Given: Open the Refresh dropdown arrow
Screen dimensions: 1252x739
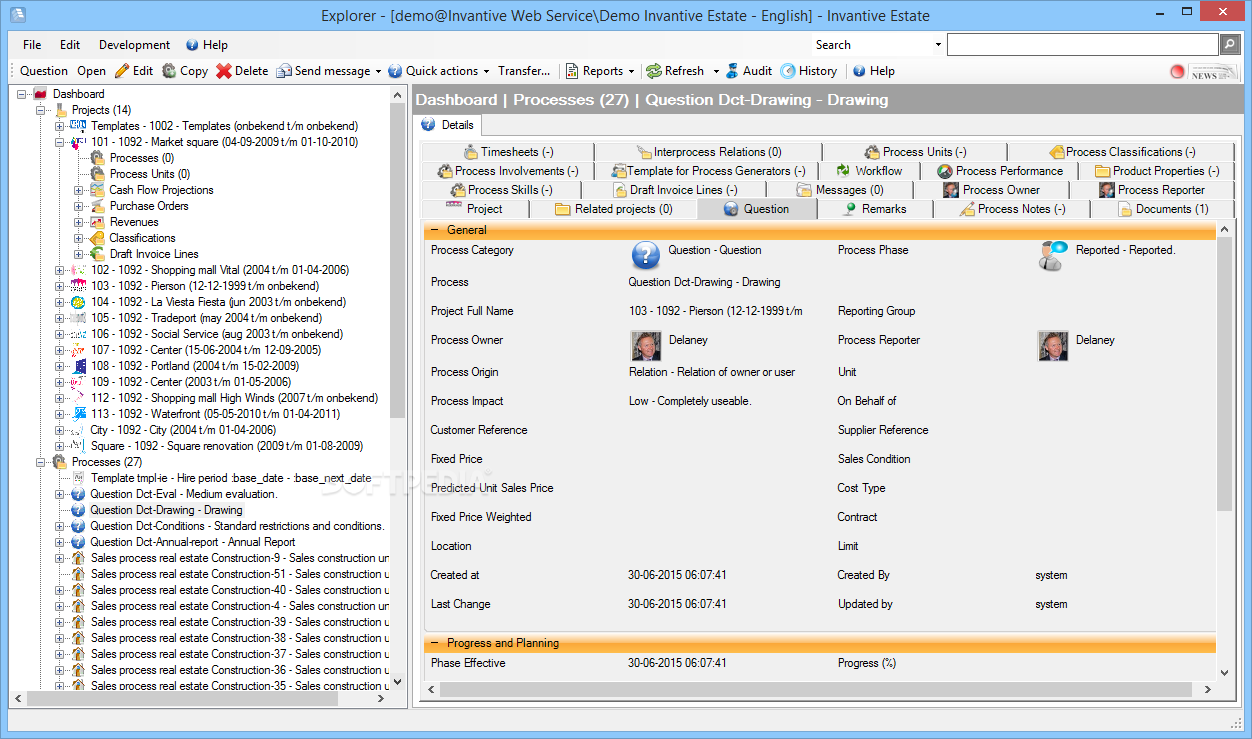Looking at the screenshot, I should pyautogui.click(x=716, y=71).
